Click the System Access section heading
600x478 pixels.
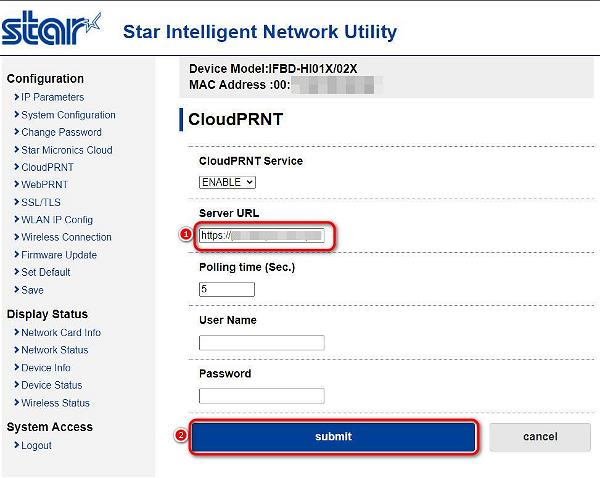50,427
